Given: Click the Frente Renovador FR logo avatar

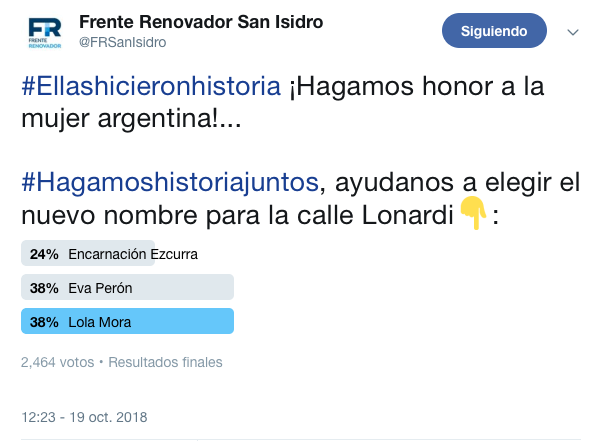Looking at the screenshot, I should [46, 32].
